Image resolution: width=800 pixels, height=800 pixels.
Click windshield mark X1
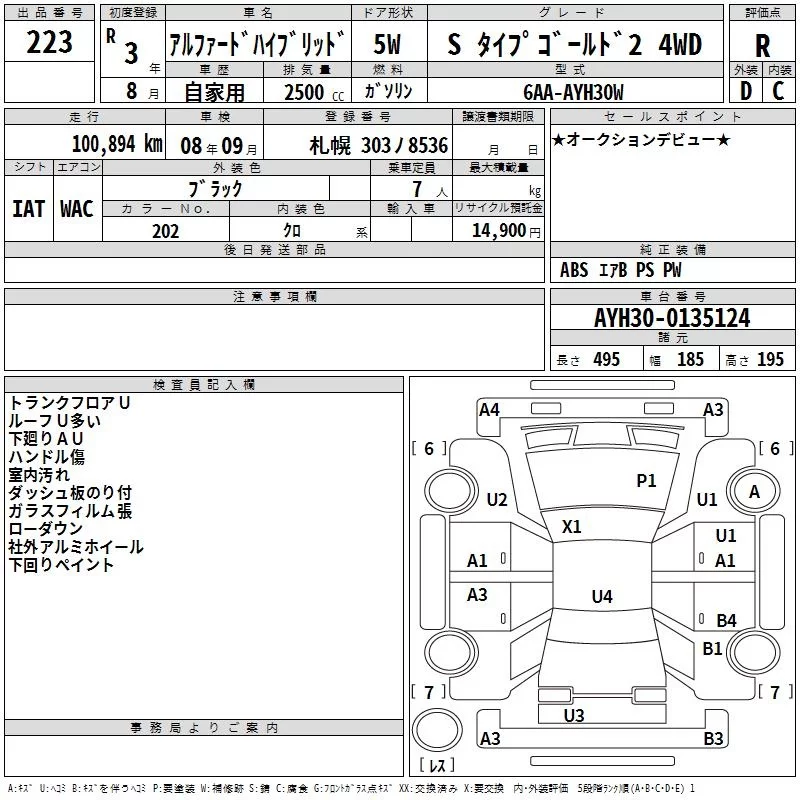[x=571, y=527]
